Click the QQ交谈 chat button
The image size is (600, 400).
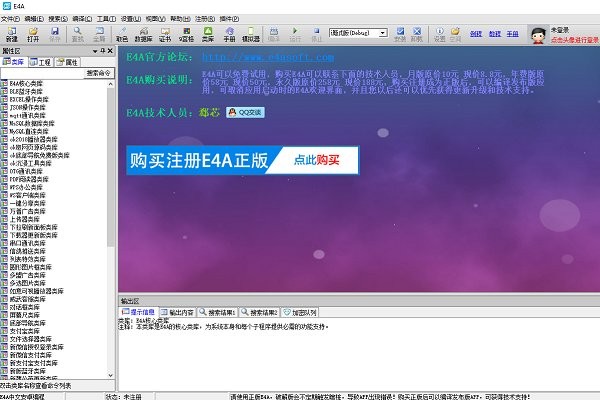coord(245,112)
